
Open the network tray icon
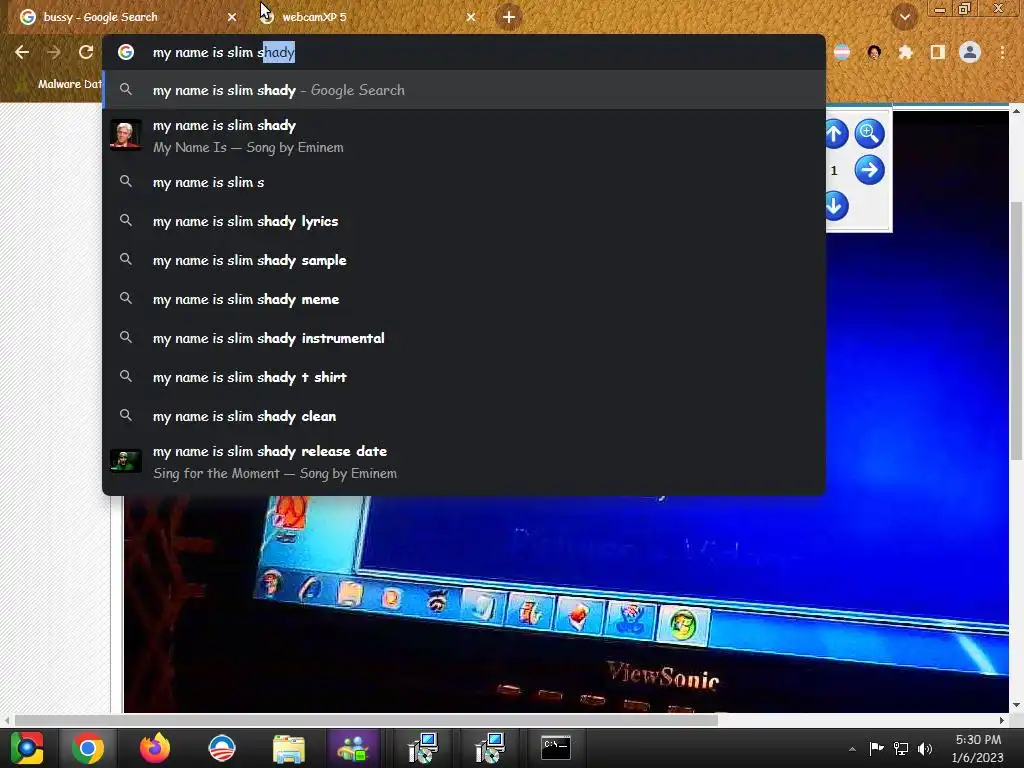[901, 748]
